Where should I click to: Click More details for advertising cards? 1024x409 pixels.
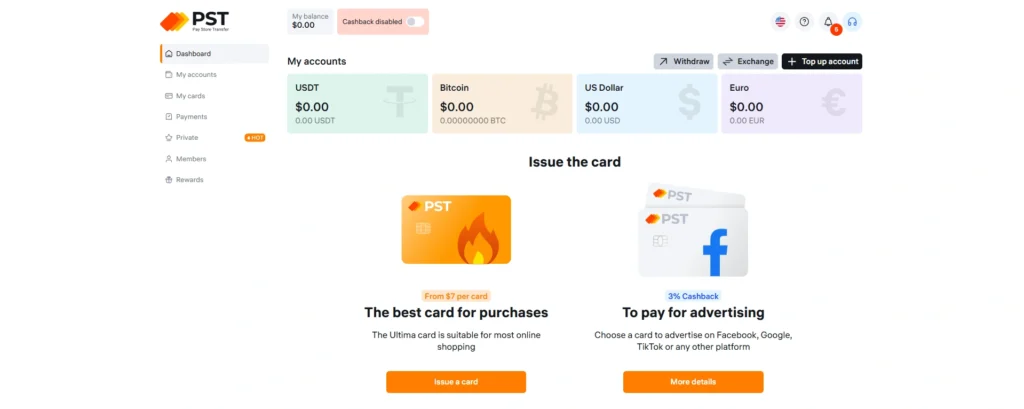(x=693, y=382)
